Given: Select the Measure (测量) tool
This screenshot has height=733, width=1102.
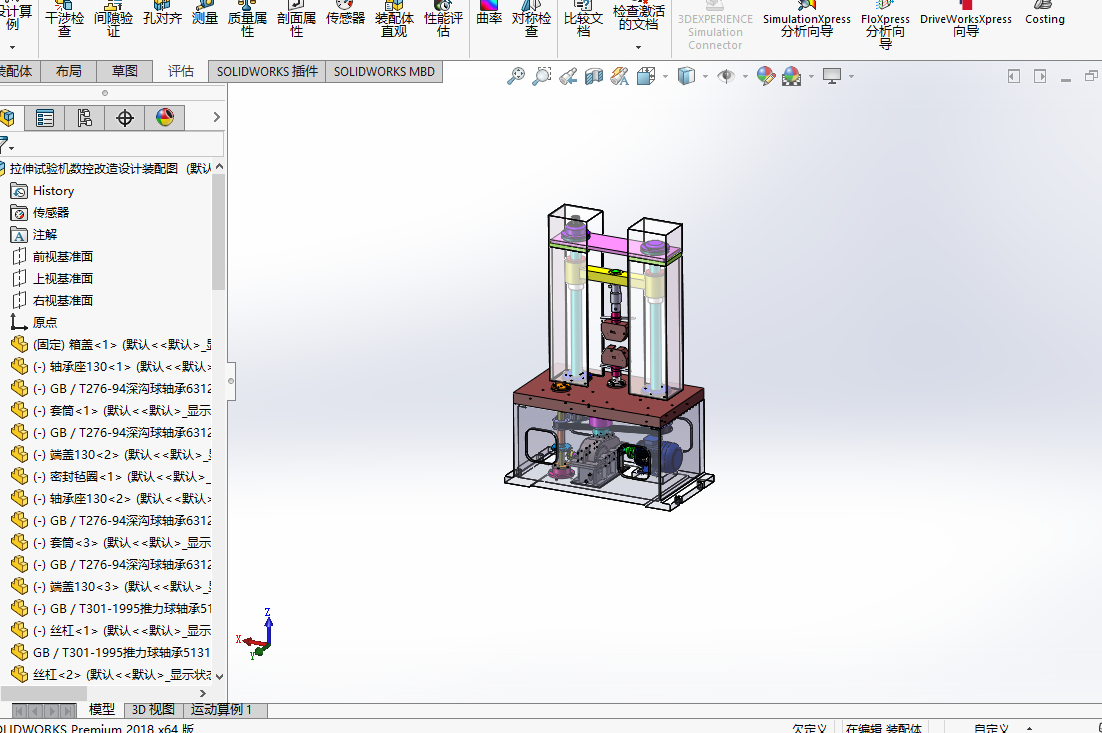Looking at the screenshot, I should coord(205,14).
